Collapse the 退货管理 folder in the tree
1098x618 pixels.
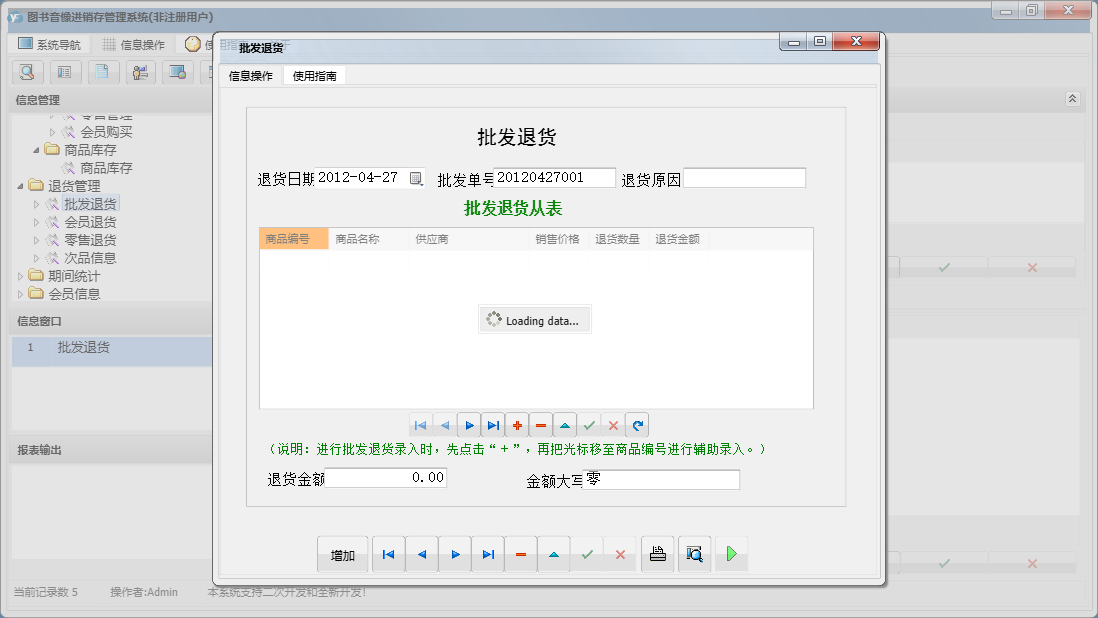point(20,184)
